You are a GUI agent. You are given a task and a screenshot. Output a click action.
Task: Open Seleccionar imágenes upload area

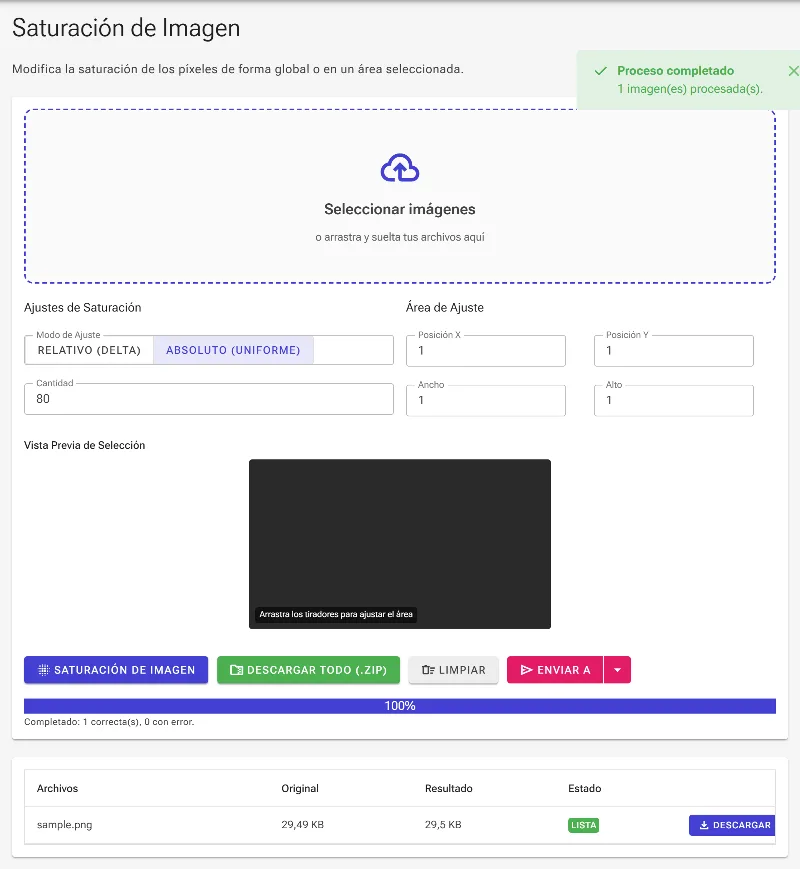[x=400, y=196]
